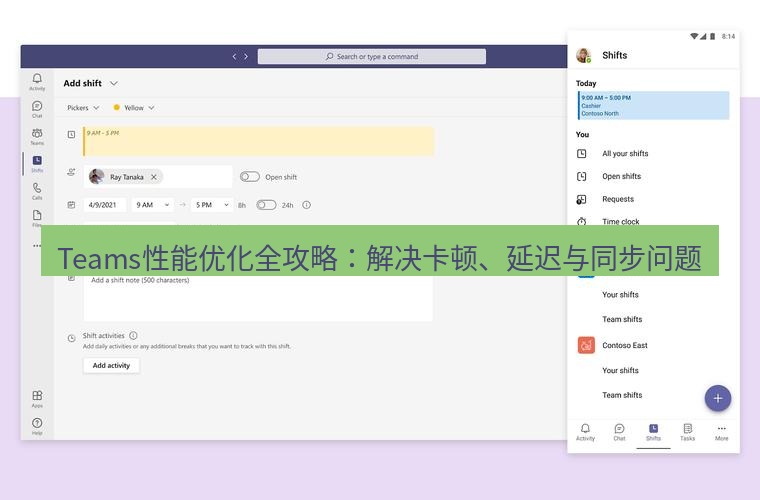Switch to Tasks tab on mobile
The height and width of the screenshot is (500, 760).
pos(687,432)
